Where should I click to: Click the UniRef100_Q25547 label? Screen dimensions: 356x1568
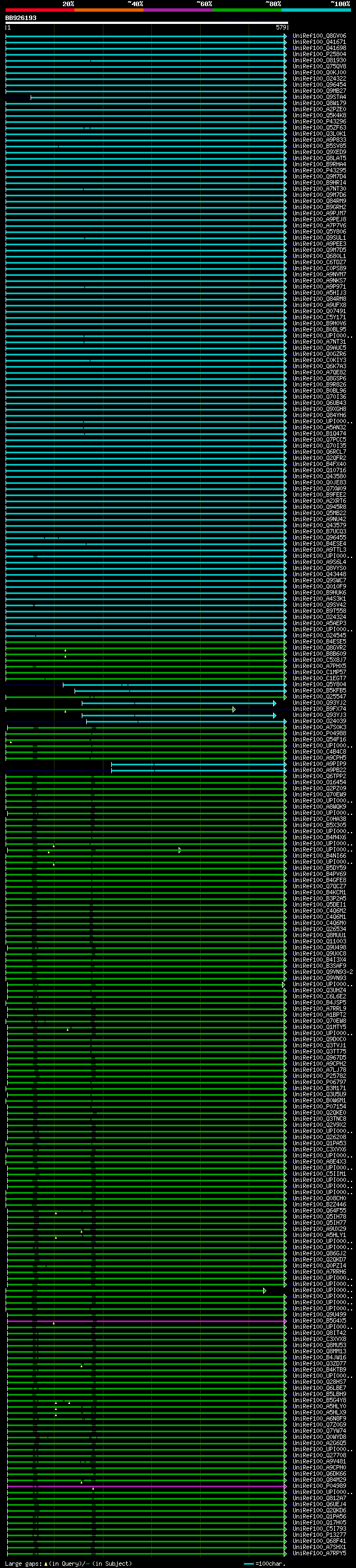tap(319, 697)
